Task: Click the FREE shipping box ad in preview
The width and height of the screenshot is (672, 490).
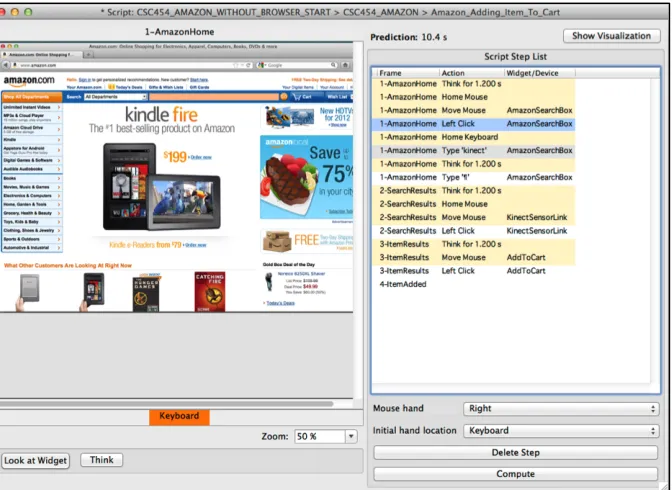Action: click(306, 240)
